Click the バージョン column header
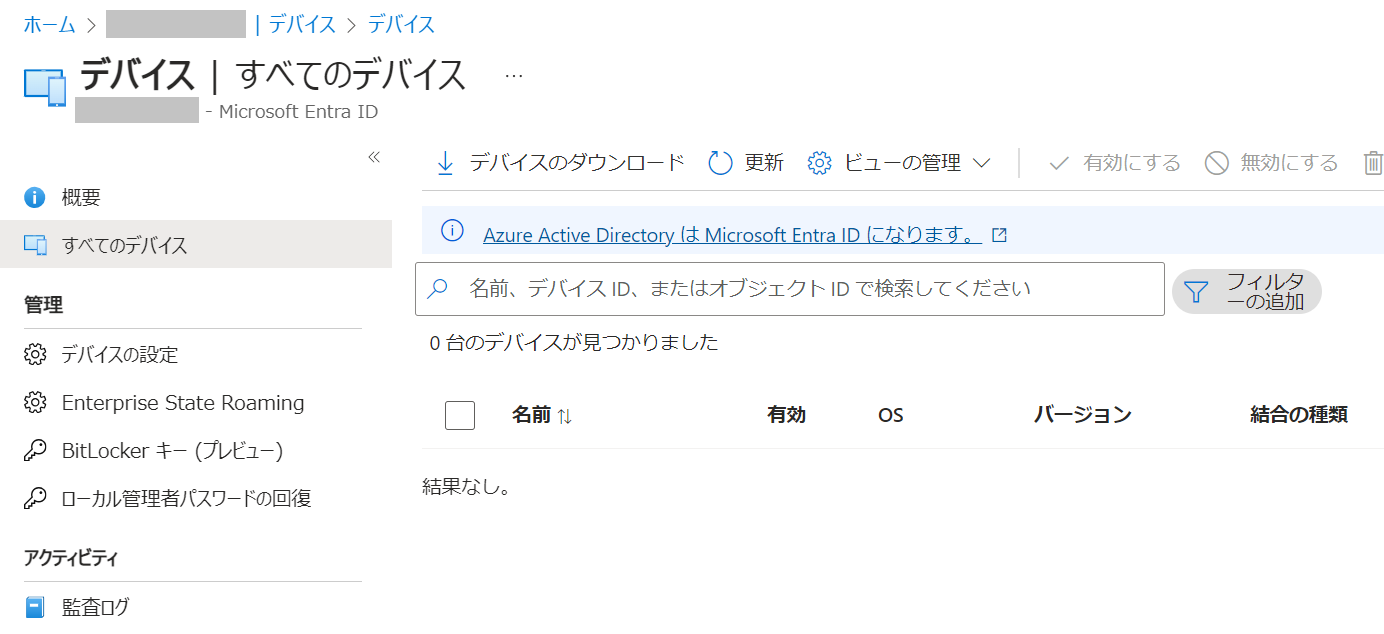 [x=1083, y=414]
